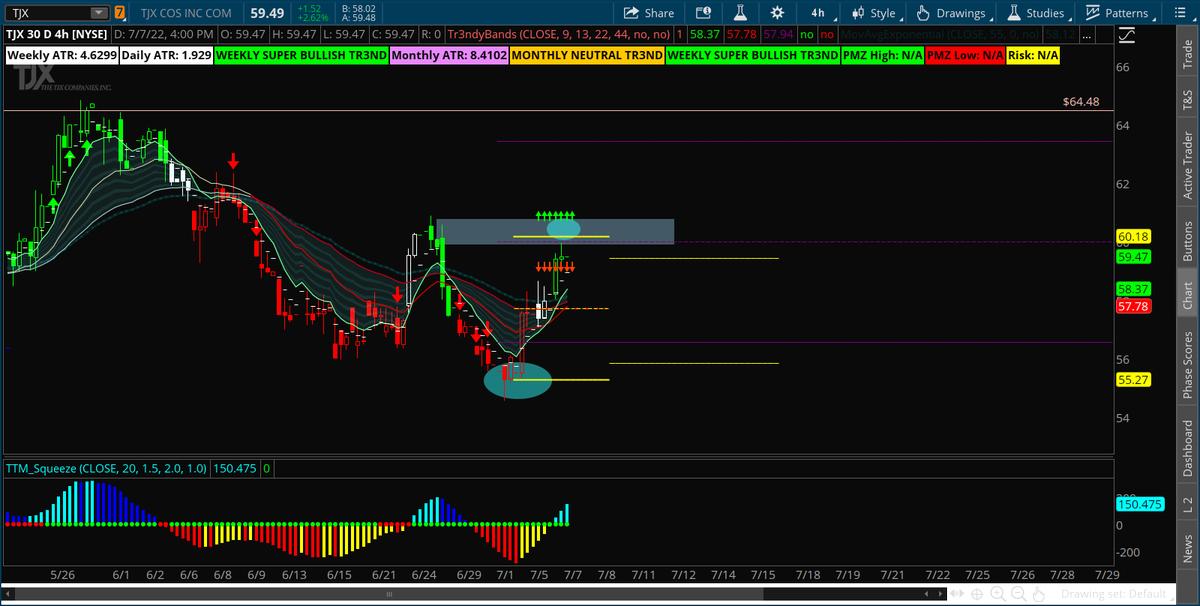Open chart settings gear icon
This screenshot has width=1200, height=606.
click(x=778, y=13)
